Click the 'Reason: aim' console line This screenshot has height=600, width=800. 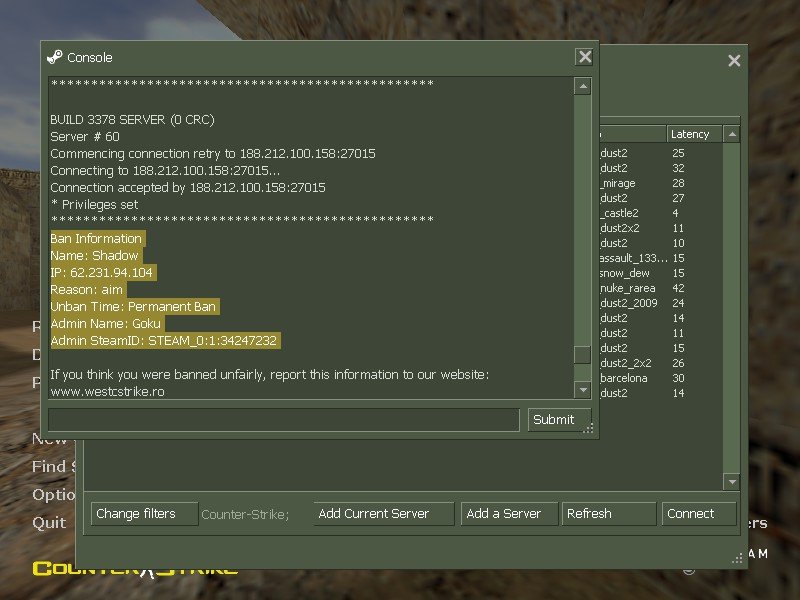point(86,290)
